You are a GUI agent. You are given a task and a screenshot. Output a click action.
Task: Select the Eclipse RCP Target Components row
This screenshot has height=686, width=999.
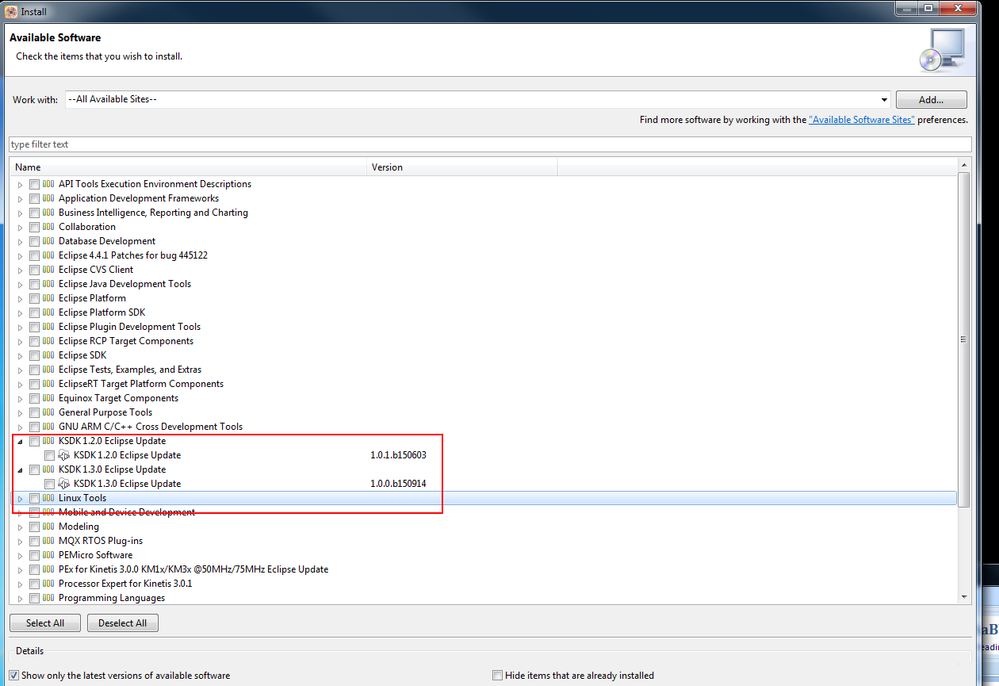484,341
